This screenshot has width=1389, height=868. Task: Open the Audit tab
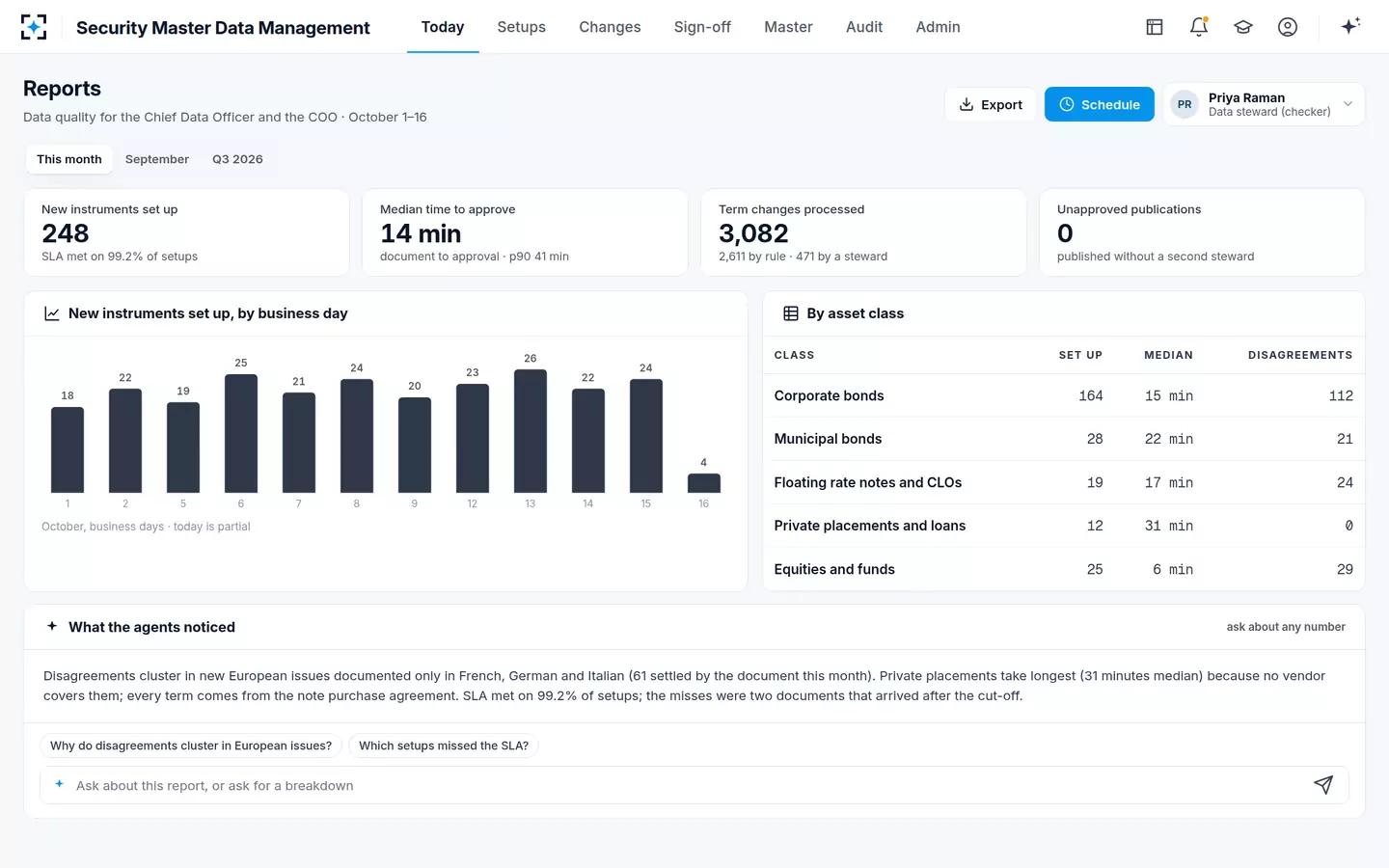[x=864, y=27]
